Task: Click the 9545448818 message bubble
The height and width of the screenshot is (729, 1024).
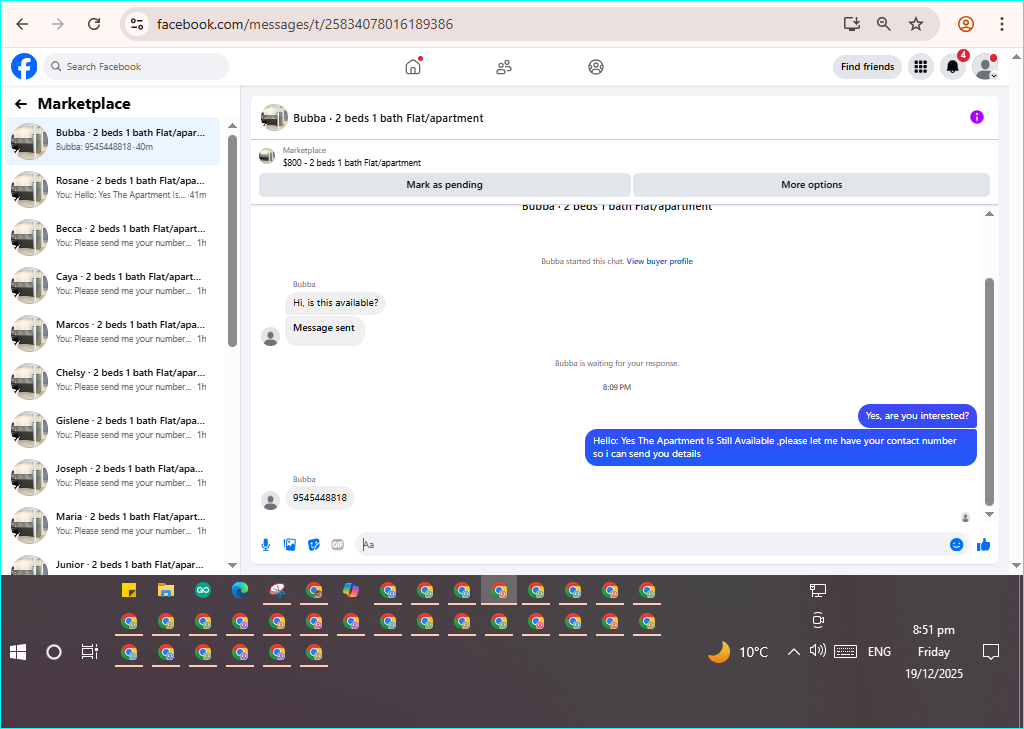Action: click(x=319, y=498)
